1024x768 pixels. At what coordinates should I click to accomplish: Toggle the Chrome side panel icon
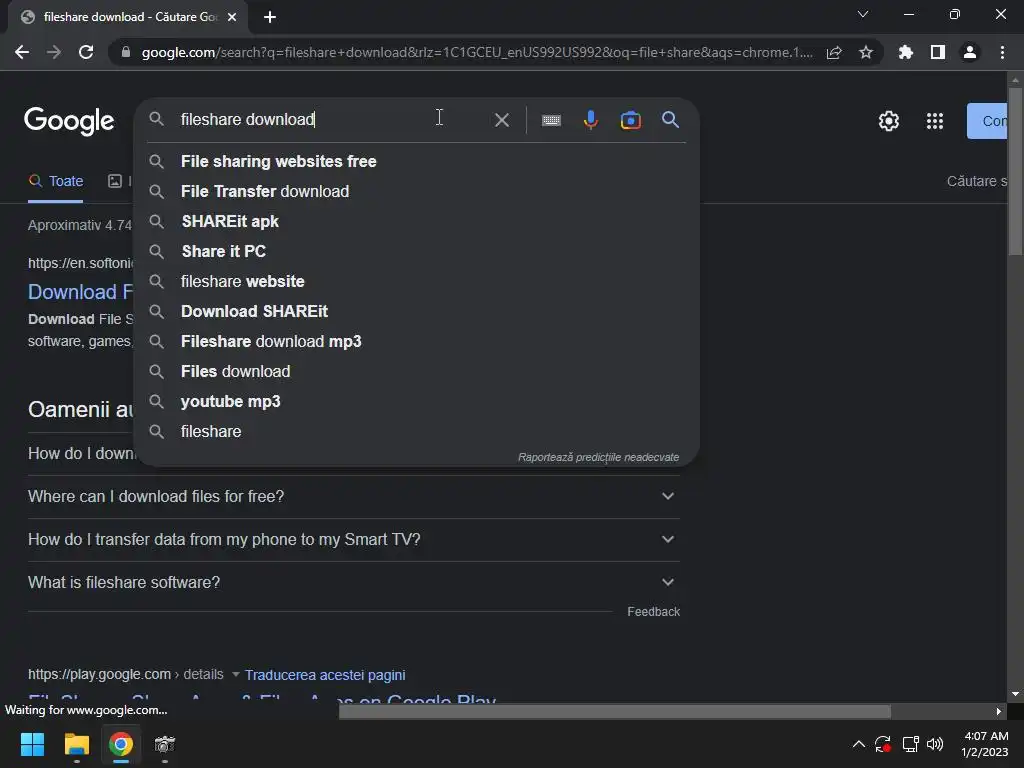pos(938,52)
